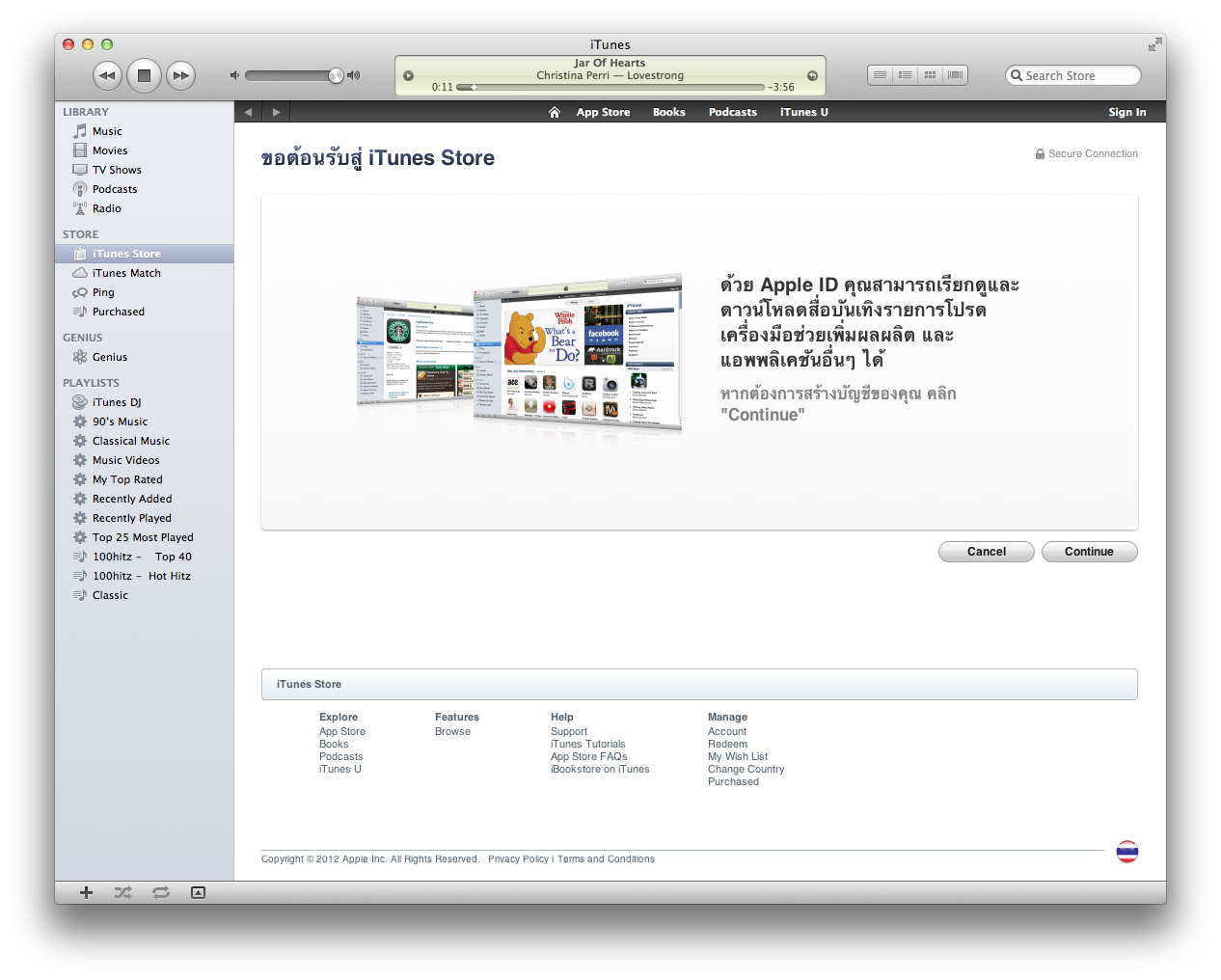
Task: Switch to grid view
Action: pos(930,75)
